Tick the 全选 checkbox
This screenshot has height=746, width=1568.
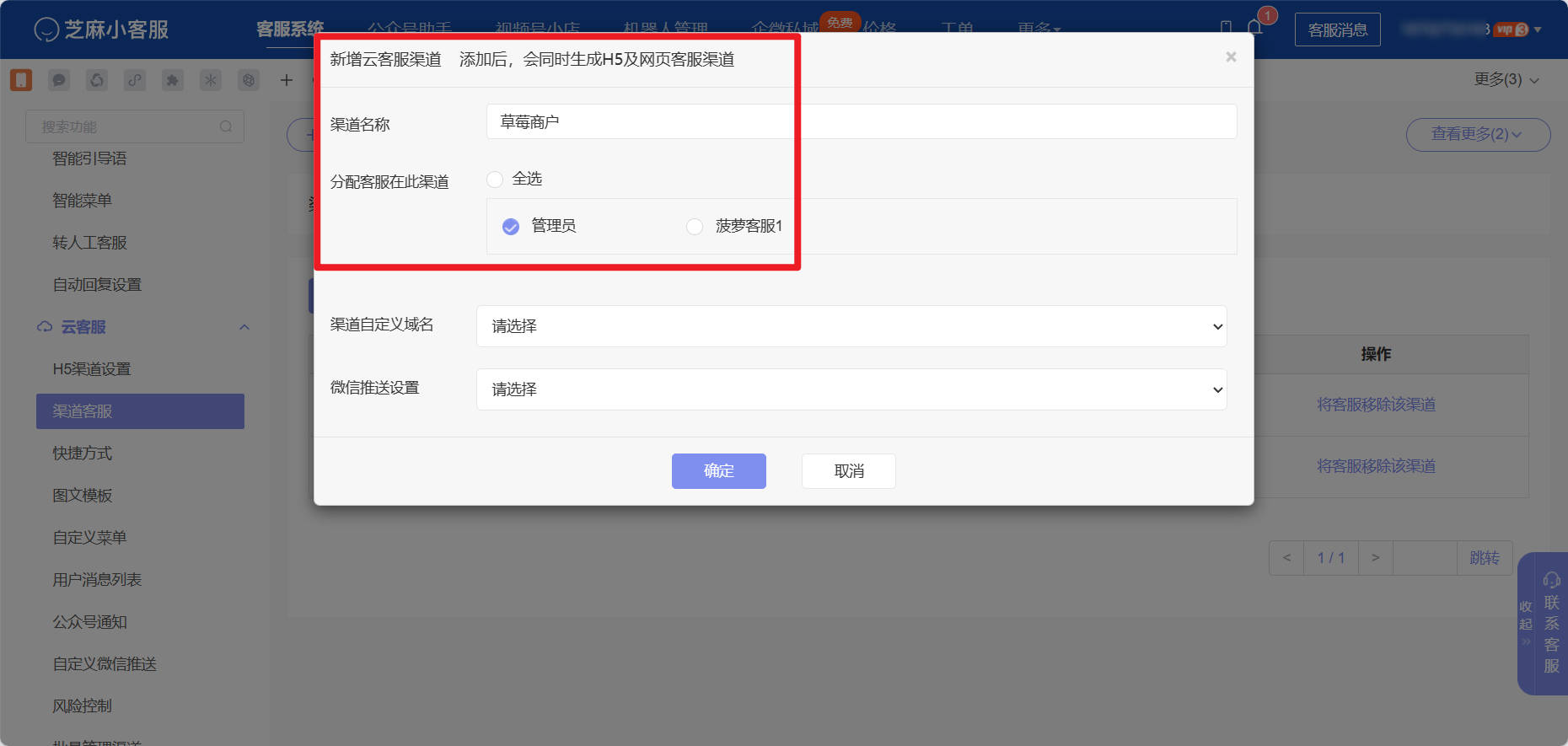[x=495, y=180]
